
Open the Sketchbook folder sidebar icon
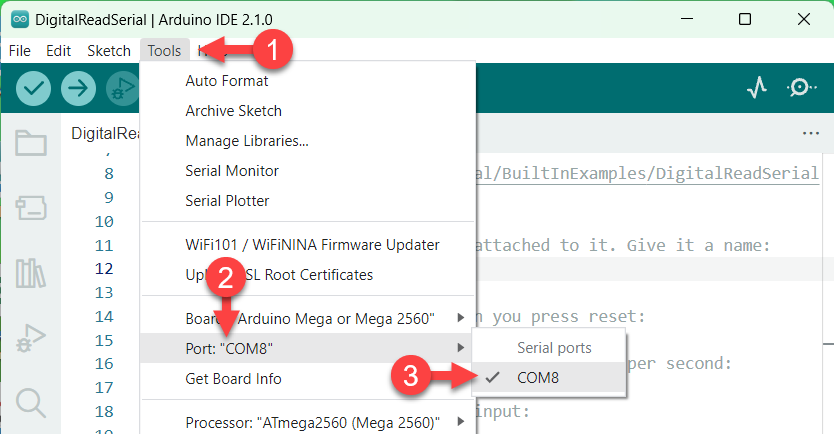31,143
